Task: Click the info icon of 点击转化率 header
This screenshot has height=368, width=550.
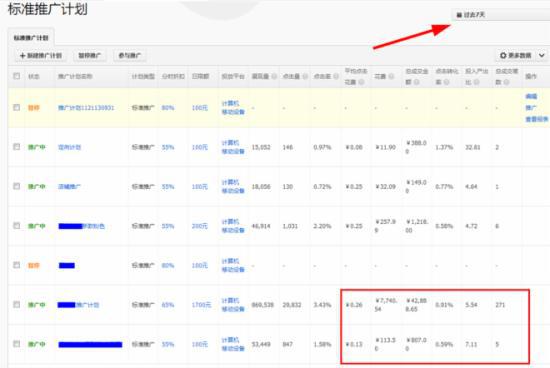Action: click(446, 82)
